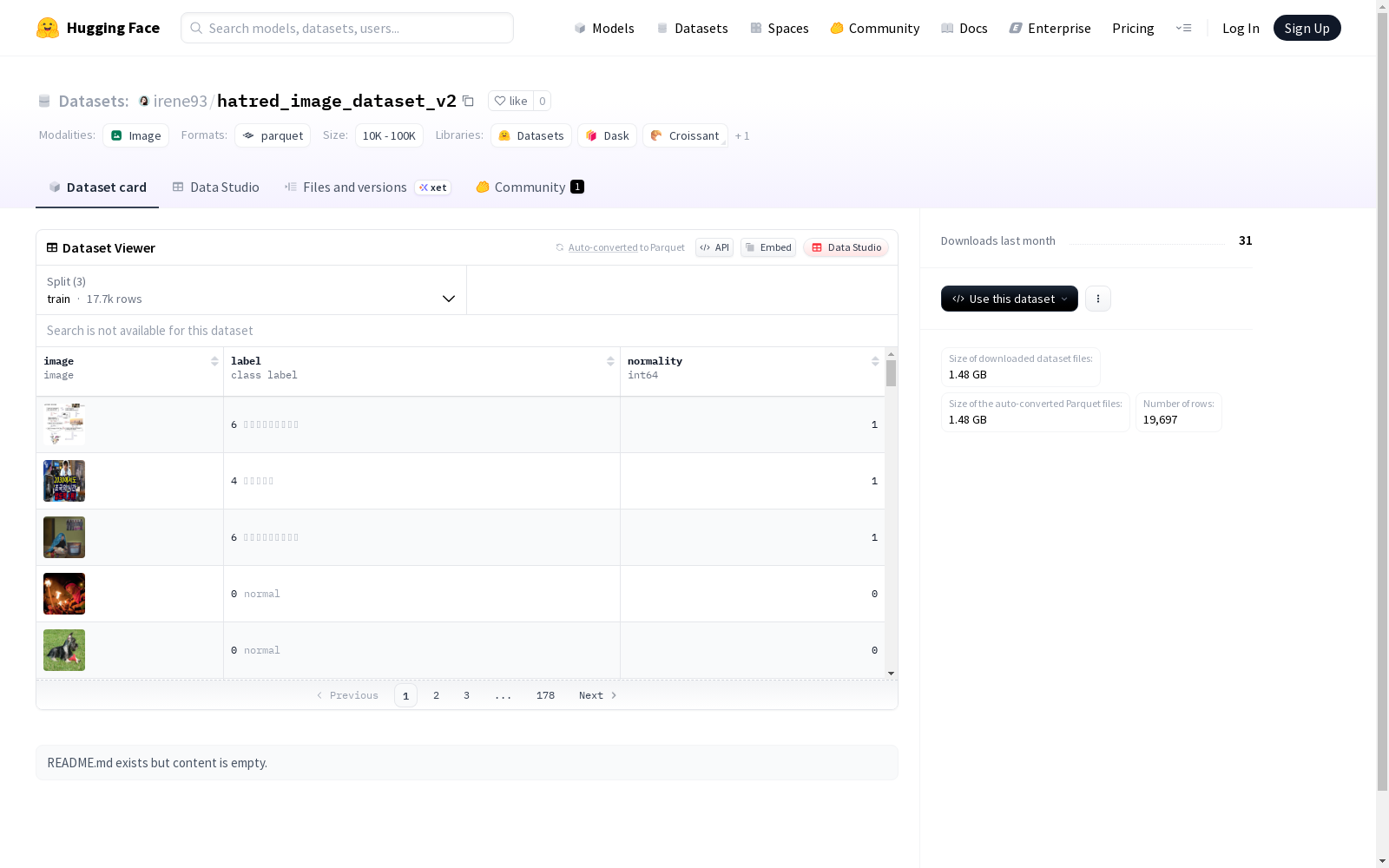Open irene93 profile link
1389x868 pixels.
181,101
